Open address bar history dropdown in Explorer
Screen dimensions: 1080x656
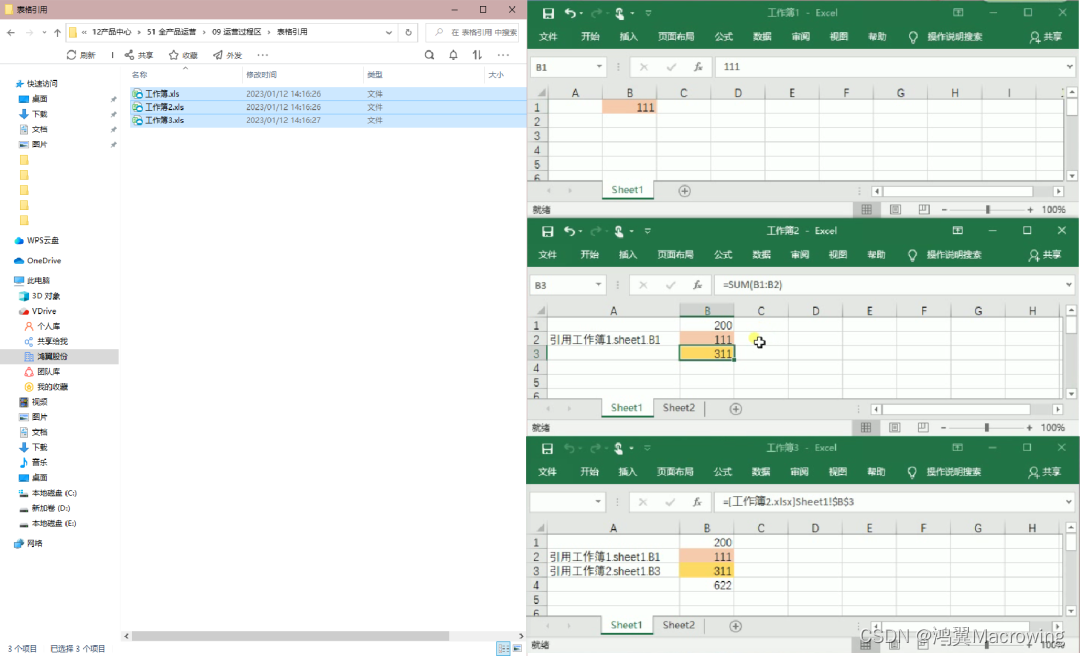(389, 32)
